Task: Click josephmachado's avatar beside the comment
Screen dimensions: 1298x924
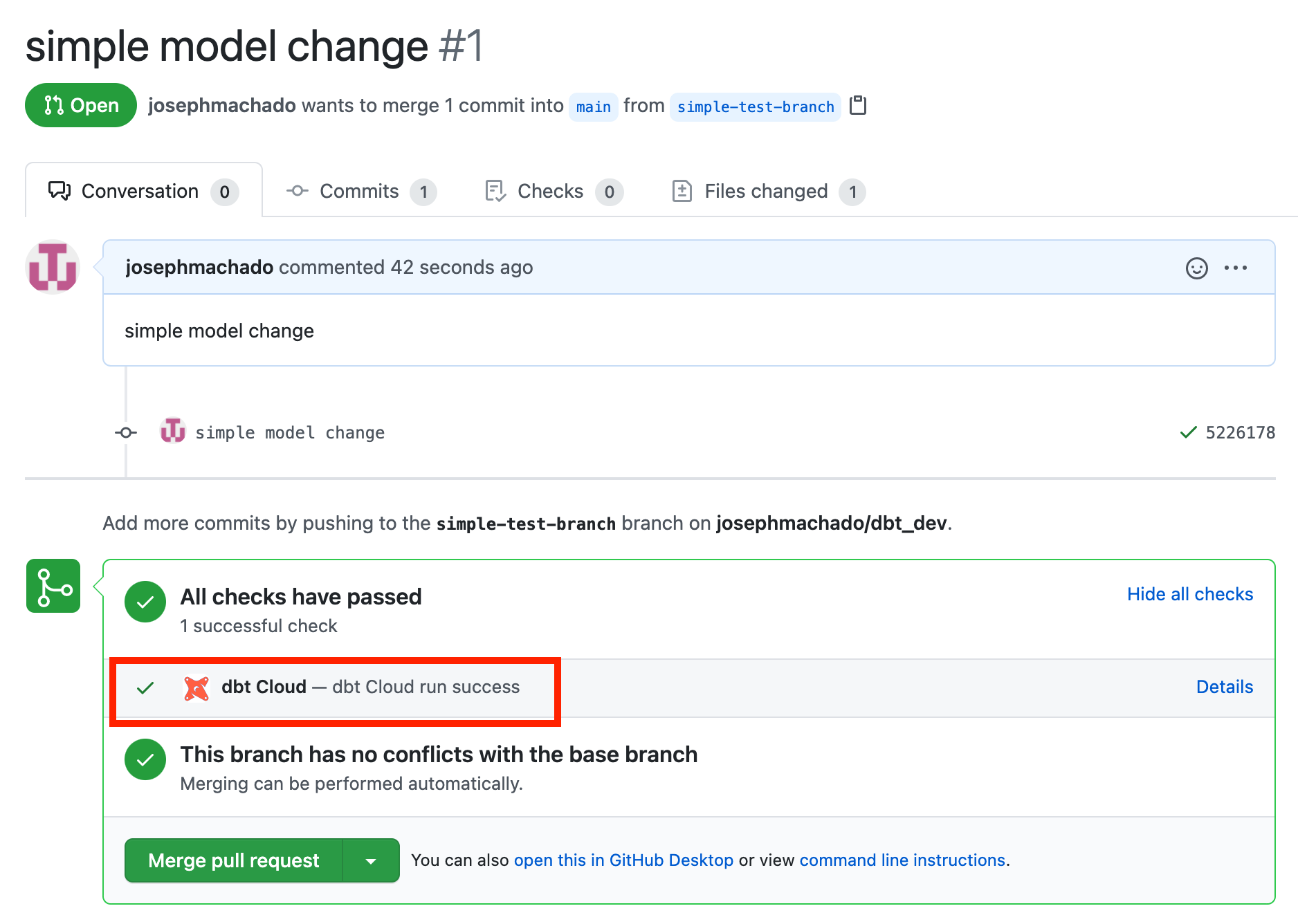Action: tap(53, 267)
